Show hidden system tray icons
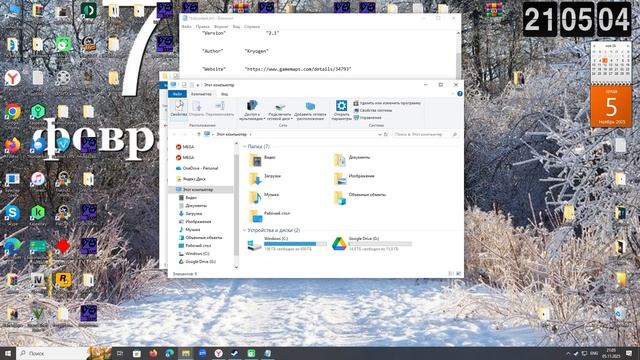 click(568, 353)
